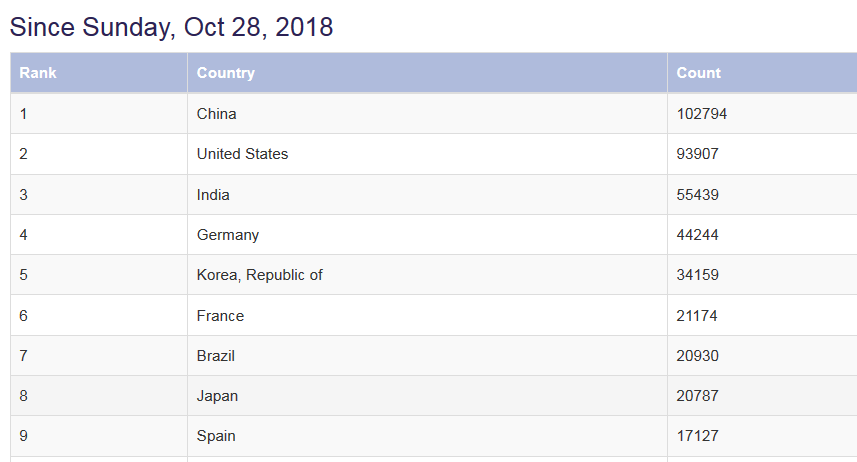The height and width of the screenshot is (462, 857).
Task: Select the United States country cell
Action: [427, 154]
